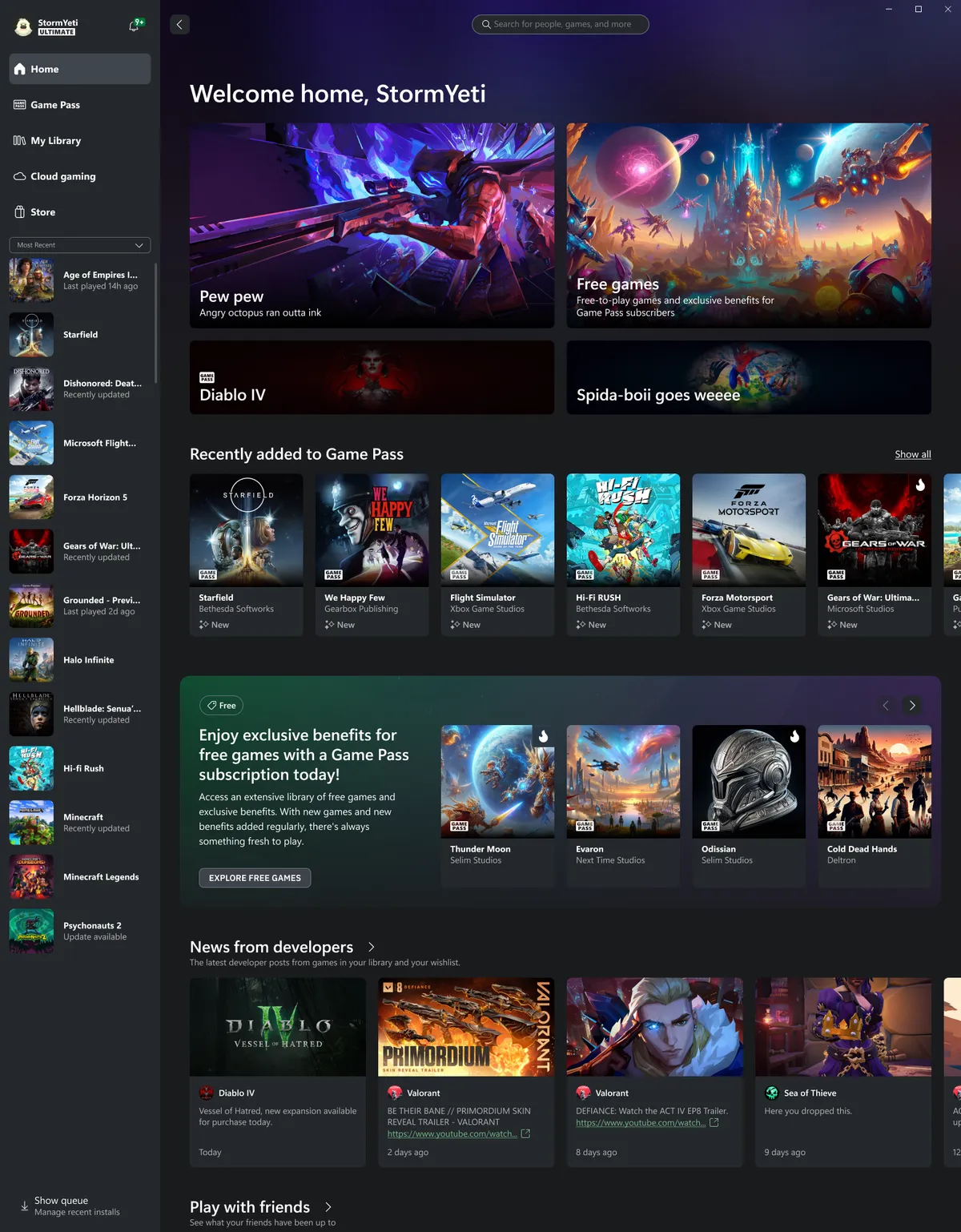Click the My Library books icon
The image size is (961, 1232).
tap(20, 141)
